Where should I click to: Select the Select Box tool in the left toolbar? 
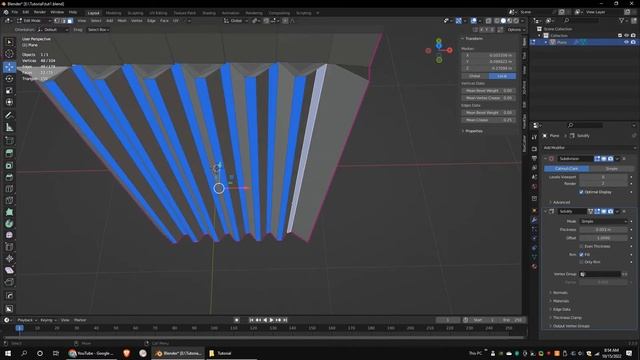tap(9, 42)
